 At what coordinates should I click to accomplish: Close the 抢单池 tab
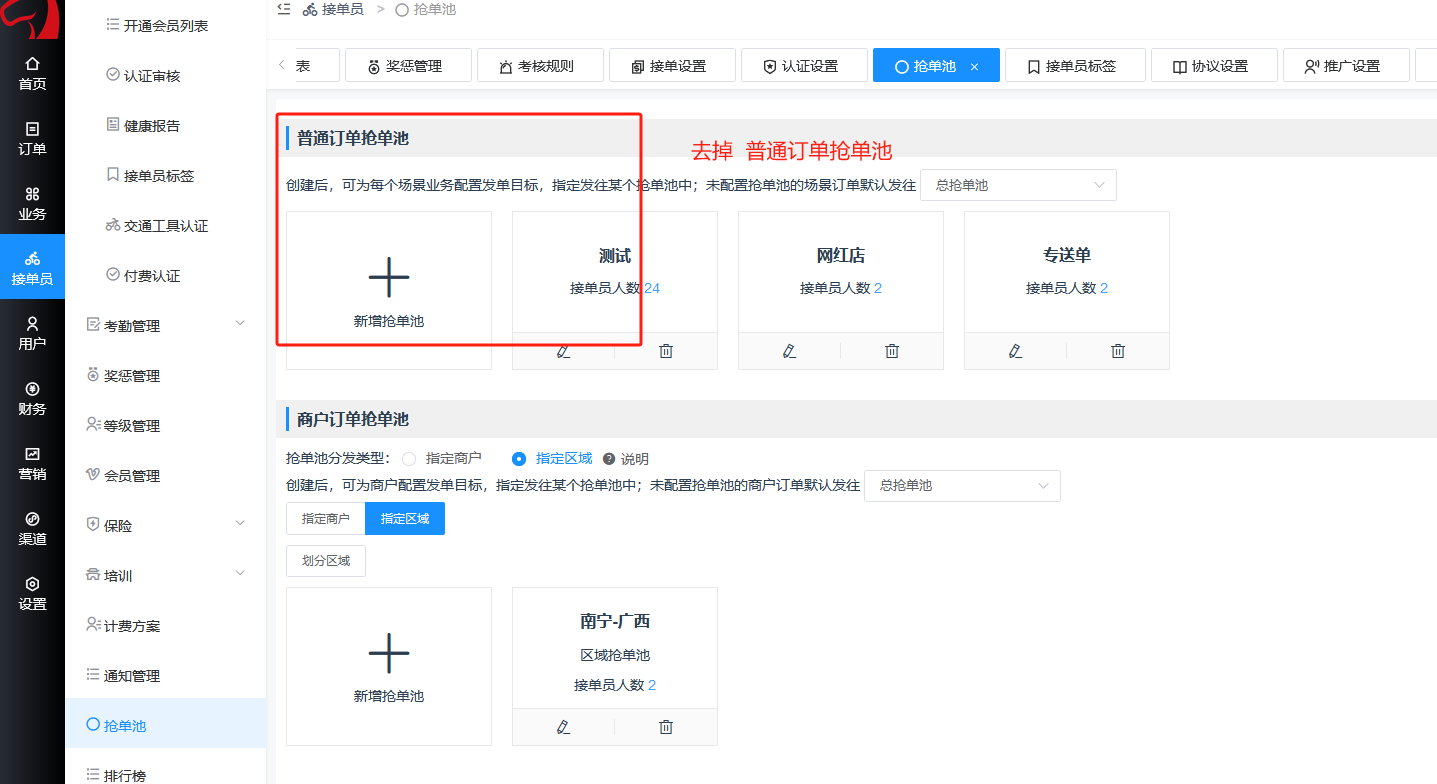click(975, 67)
